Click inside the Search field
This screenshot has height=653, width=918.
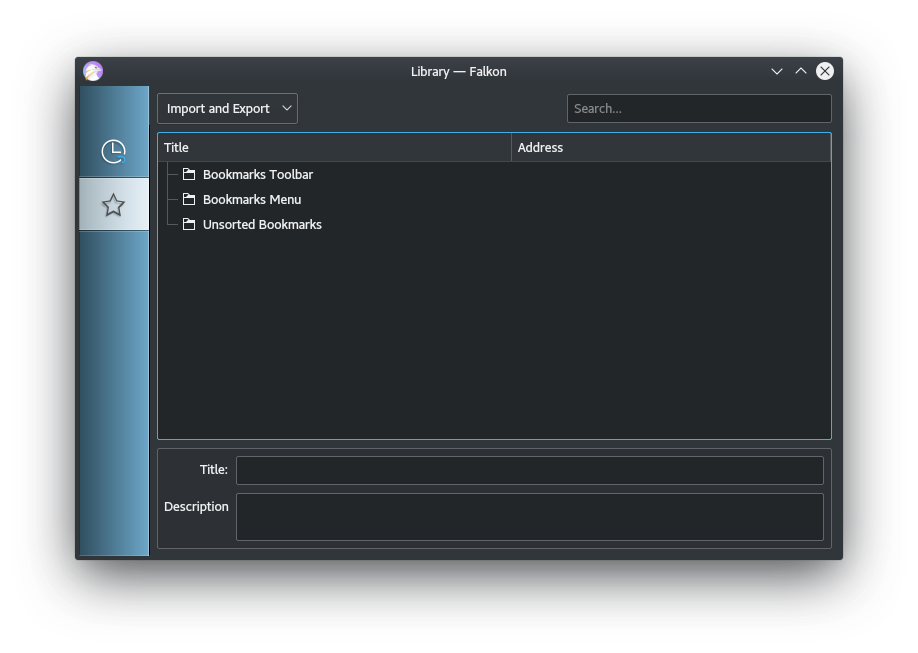(698, 108)
